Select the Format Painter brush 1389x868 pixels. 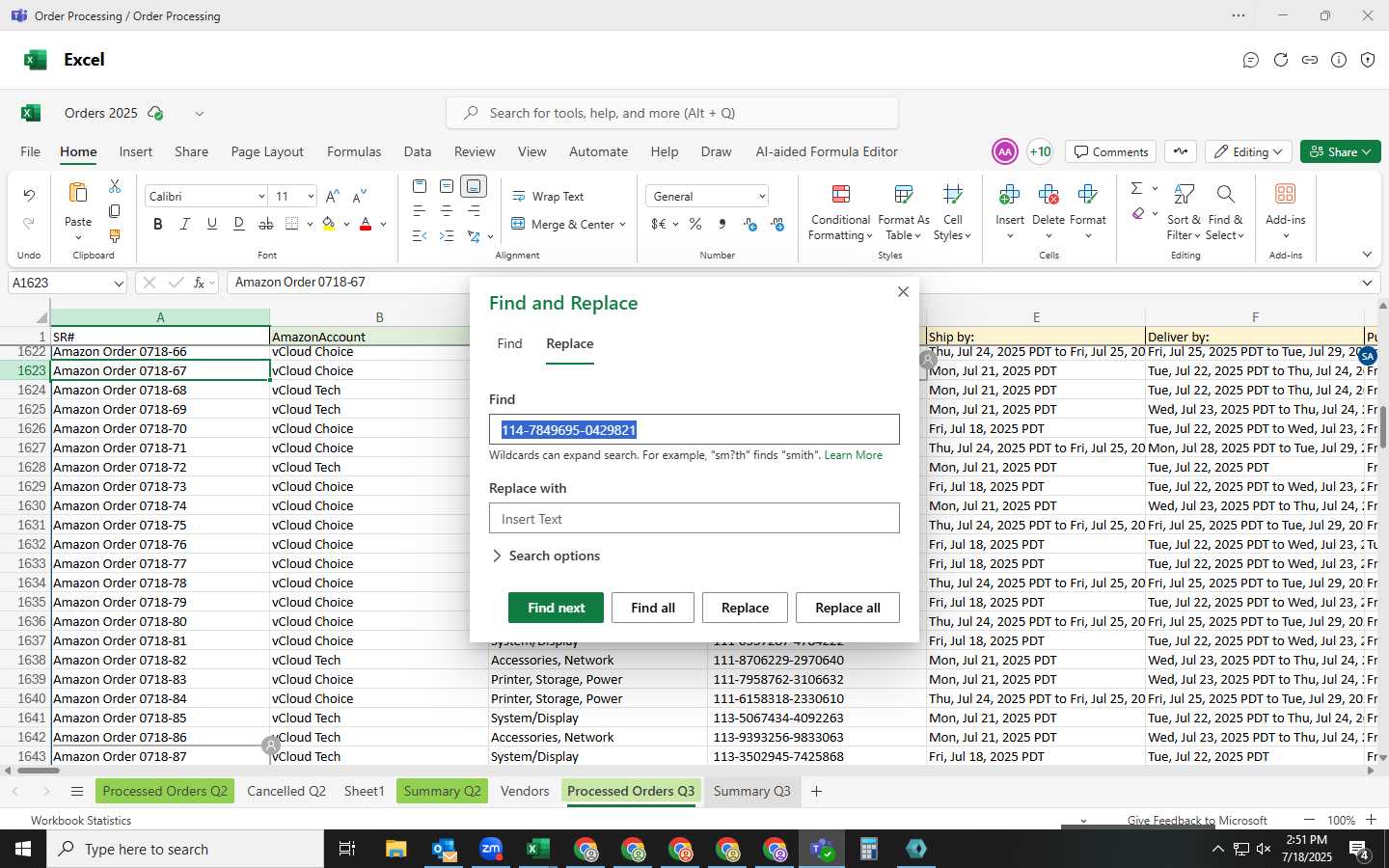(x=115, y=236)
